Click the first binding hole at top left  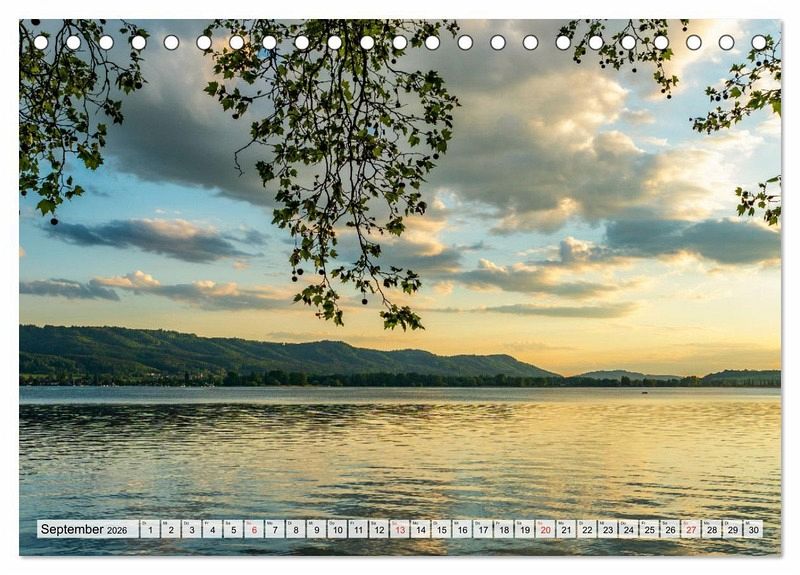pos(41,43)
